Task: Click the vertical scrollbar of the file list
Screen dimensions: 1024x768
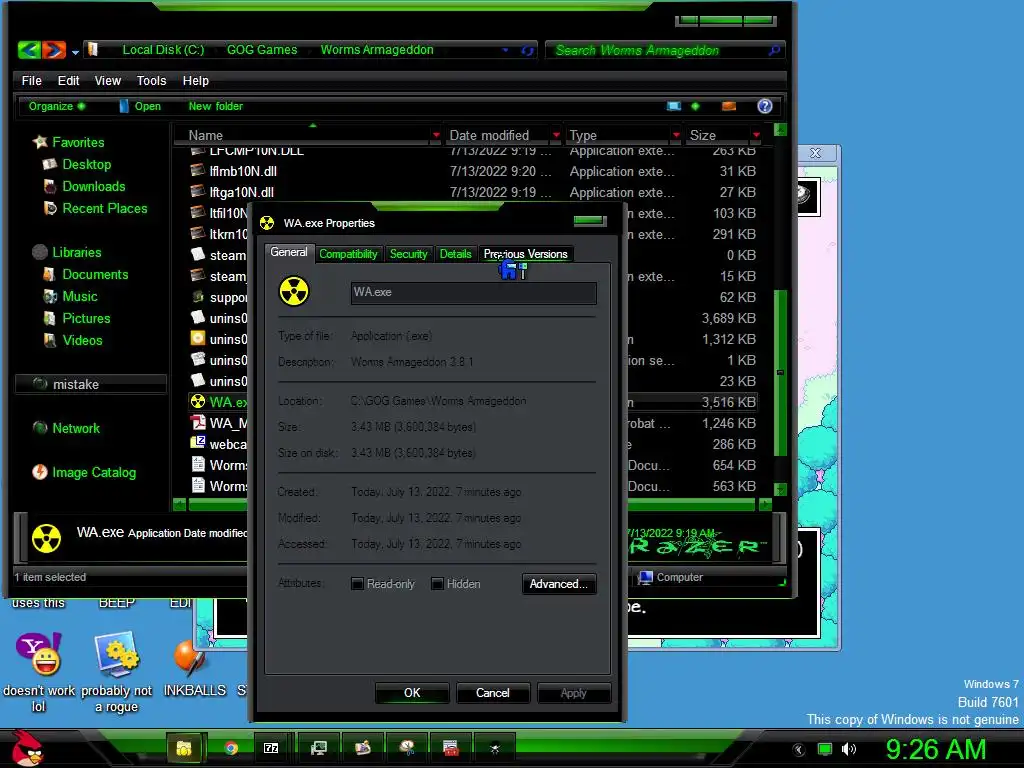Action: pos(780,372)
